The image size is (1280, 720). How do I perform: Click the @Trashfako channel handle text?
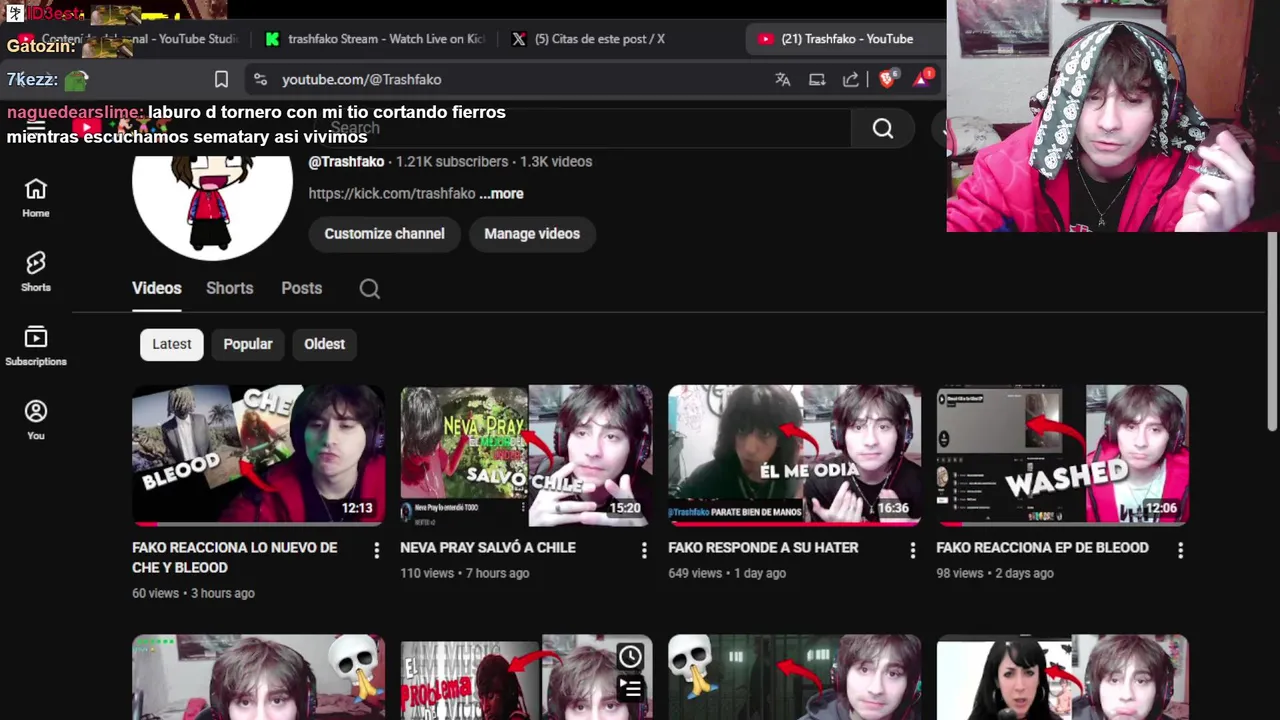pos(346,162)
